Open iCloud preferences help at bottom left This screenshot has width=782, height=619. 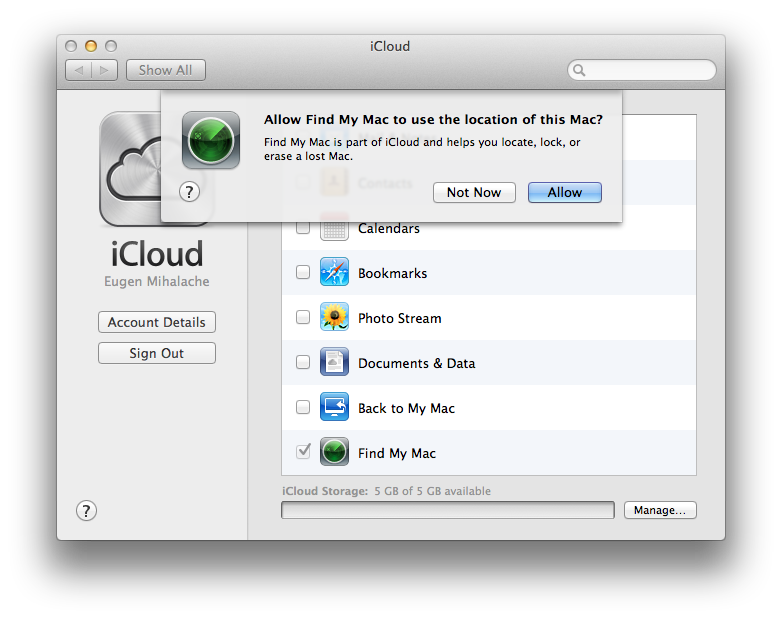click(x=86, y=511)
